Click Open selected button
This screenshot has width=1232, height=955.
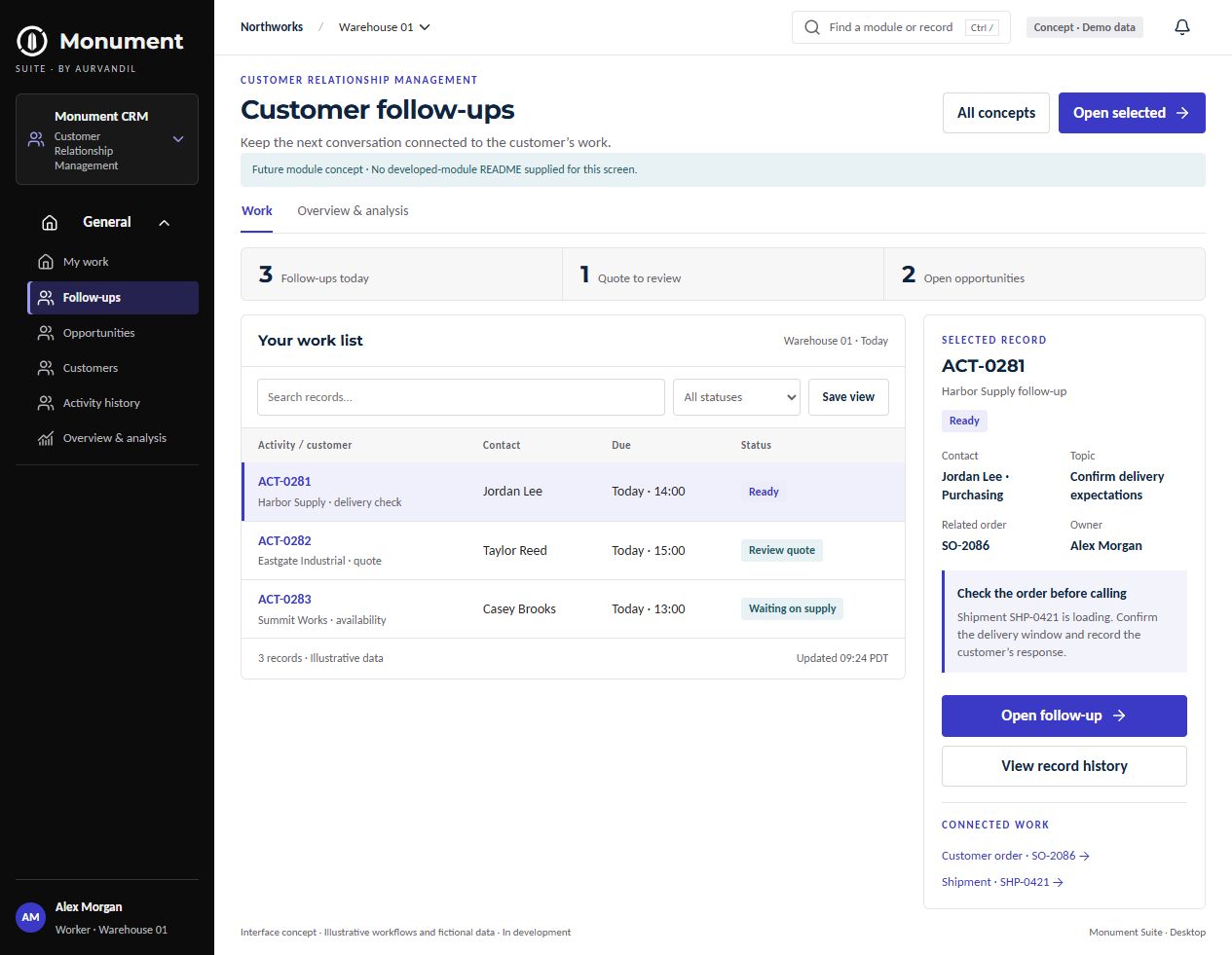[1132, 113]
